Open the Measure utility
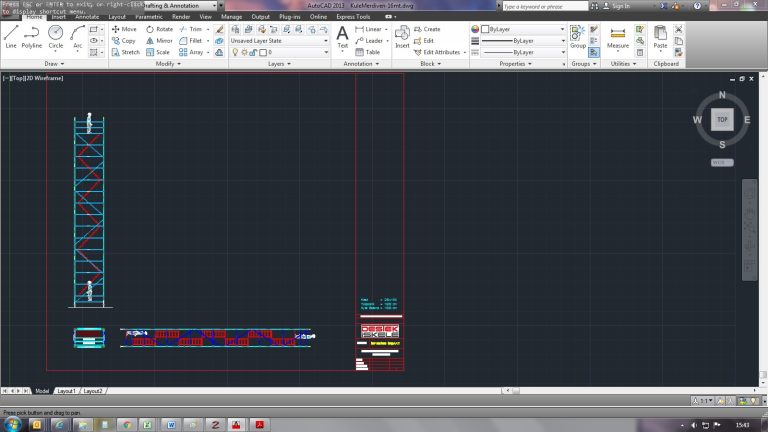This screenshot has height=432, width=768. point(618,37)
